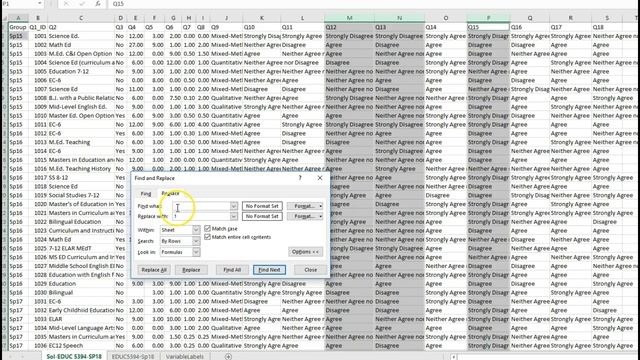Click the Q12 header cell in column M
The image size is (640, 360).
[x=349, y=27]
